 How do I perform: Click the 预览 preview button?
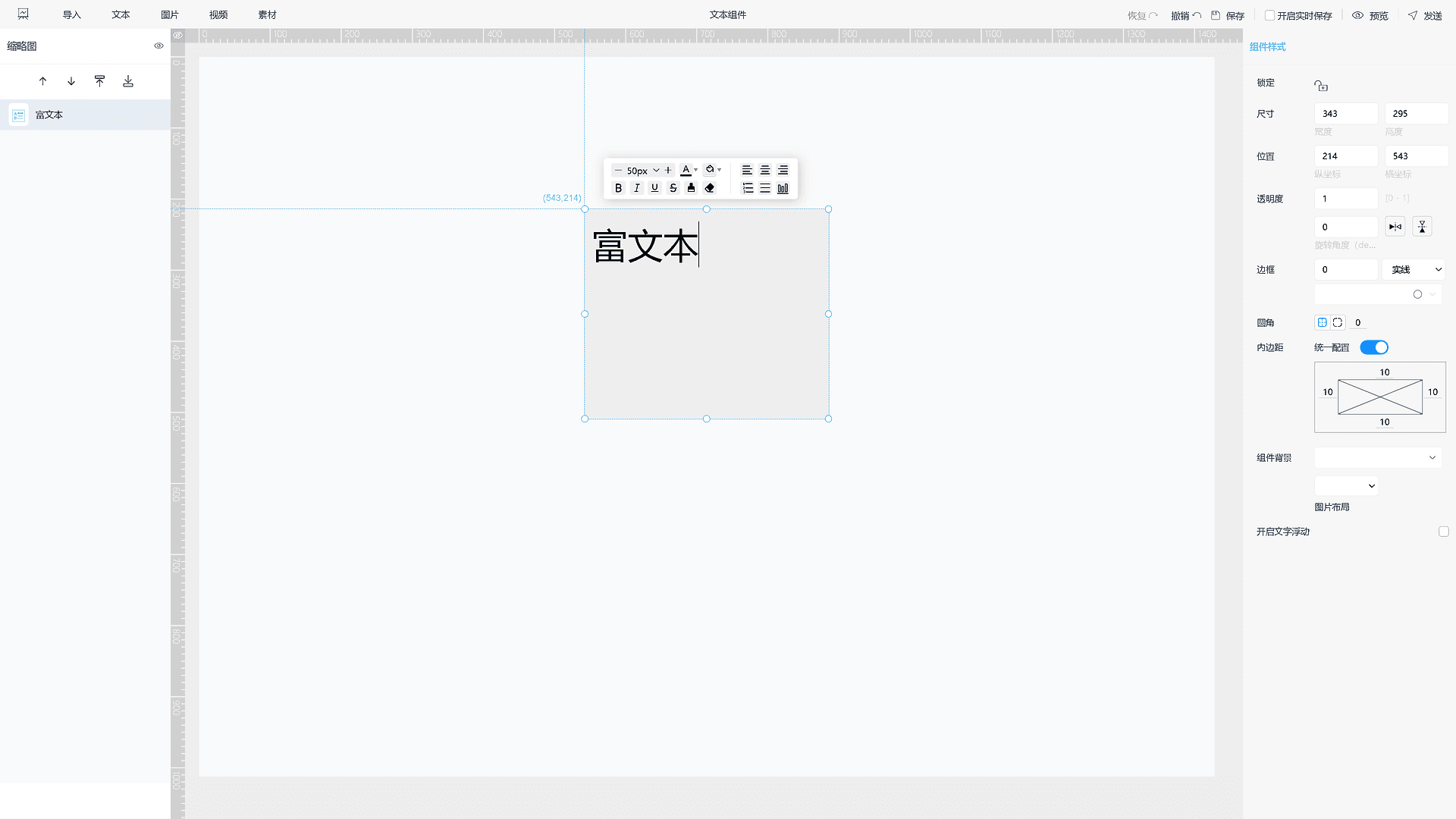coord(1370,16)
